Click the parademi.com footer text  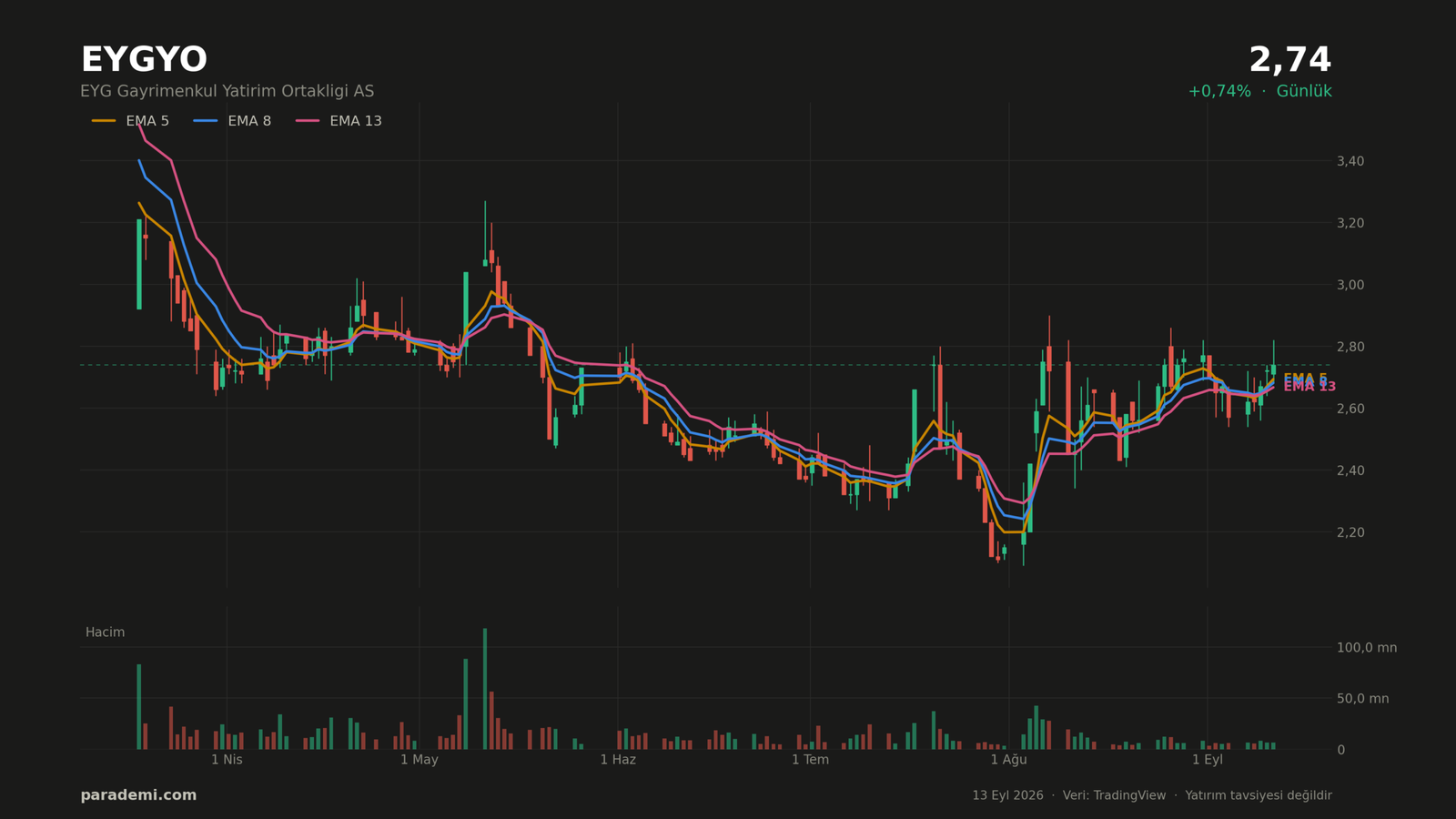pos(138,795)
